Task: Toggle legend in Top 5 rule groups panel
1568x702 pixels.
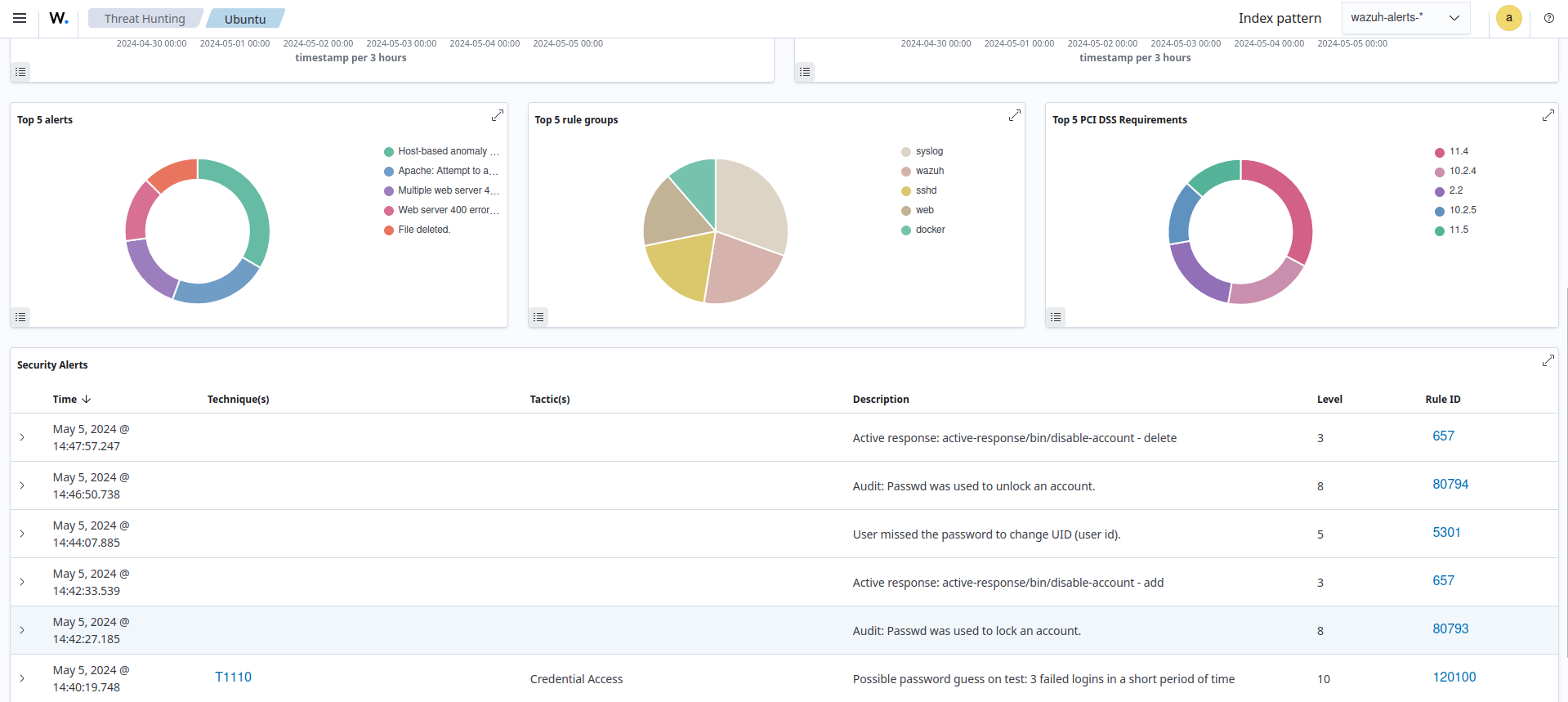Action: (x=538, y=317)
